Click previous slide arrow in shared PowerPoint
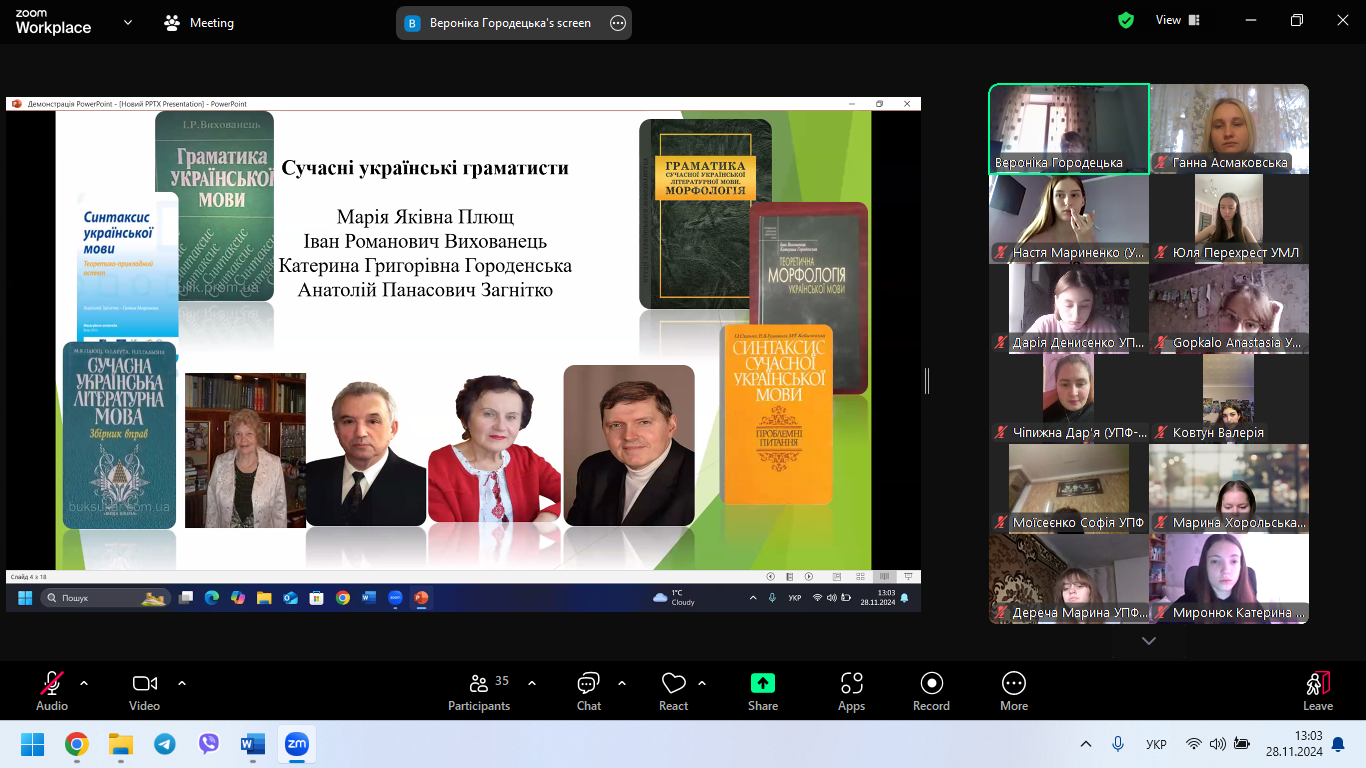Screen dimensions: 1366x768 click(x=771, y=577)
